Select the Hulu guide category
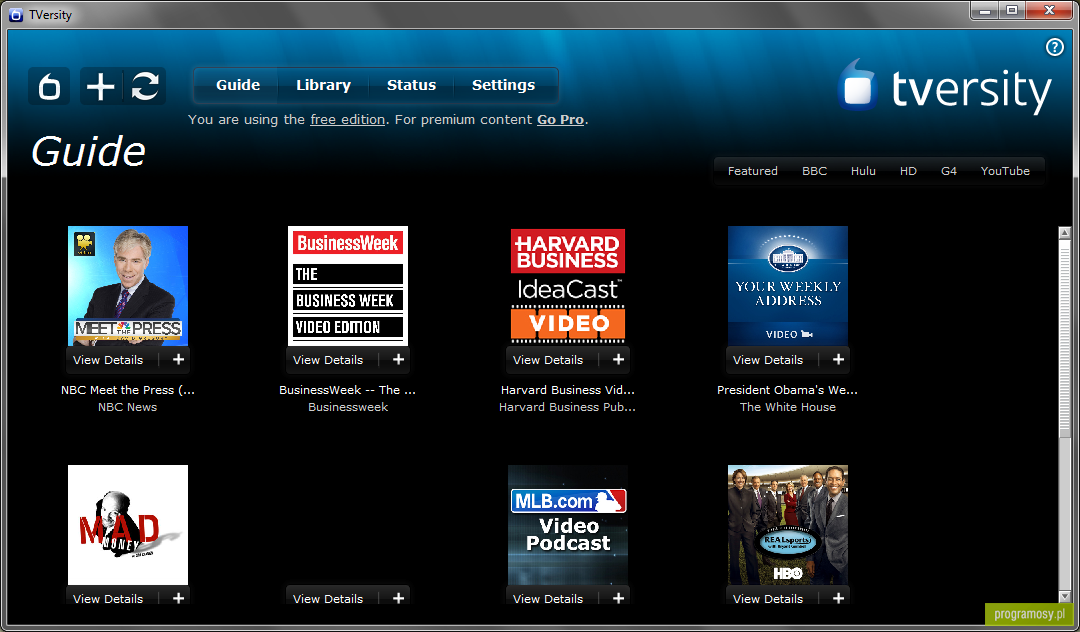The image size is (1080, 632). [x=863, y=171]
